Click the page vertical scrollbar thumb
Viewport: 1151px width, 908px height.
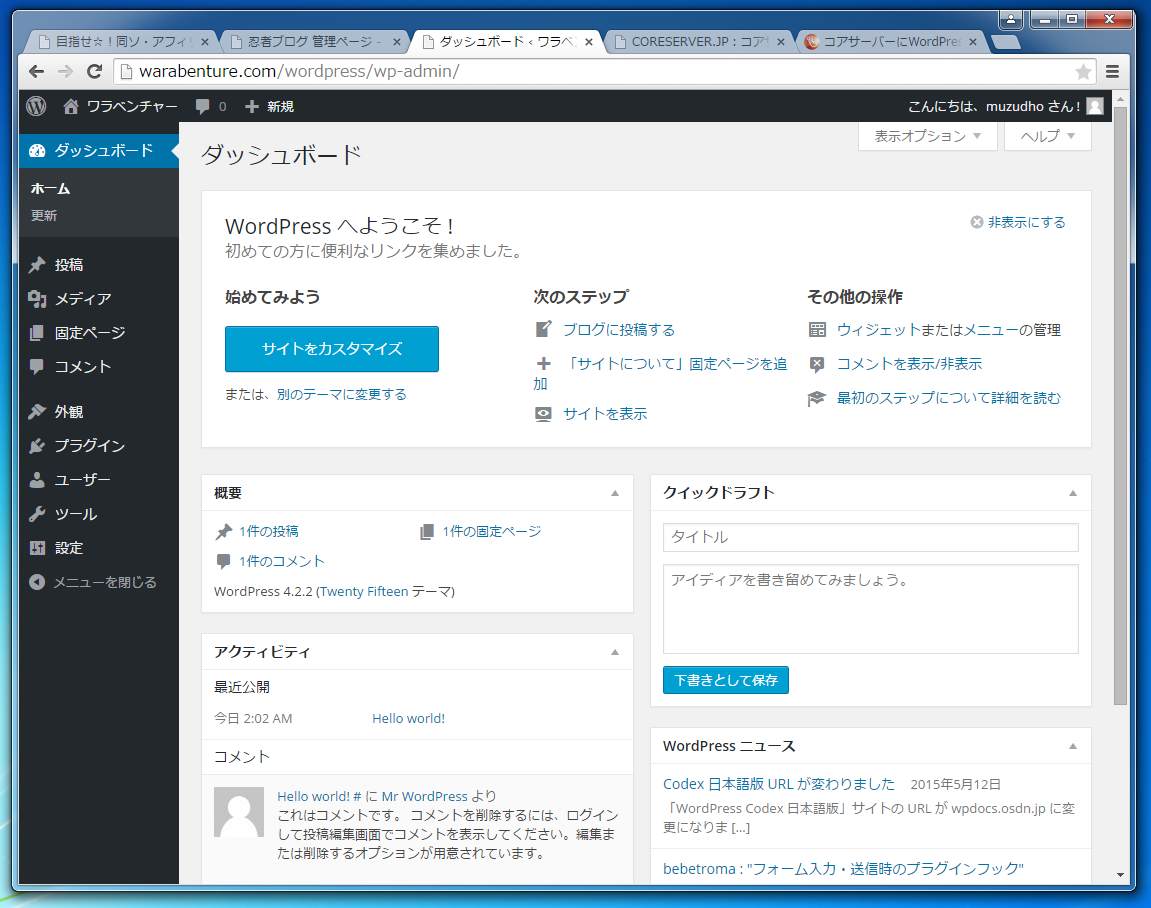click(1120, 406)
